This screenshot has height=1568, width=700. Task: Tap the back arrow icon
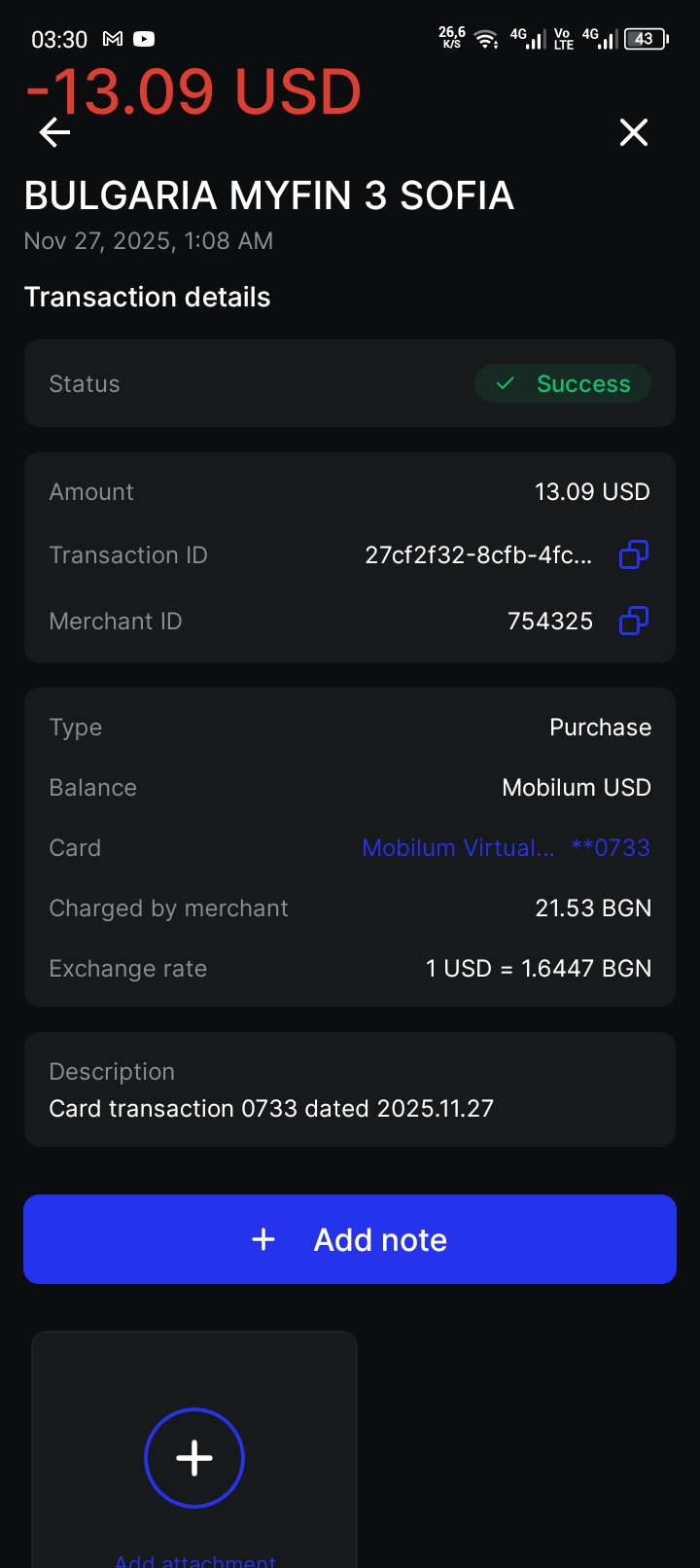click(x=55, y=132)
